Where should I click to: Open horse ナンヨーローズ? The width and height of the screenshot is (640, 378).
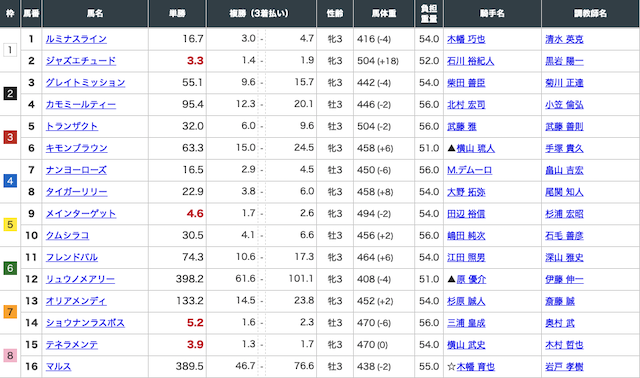pos(76,170)
